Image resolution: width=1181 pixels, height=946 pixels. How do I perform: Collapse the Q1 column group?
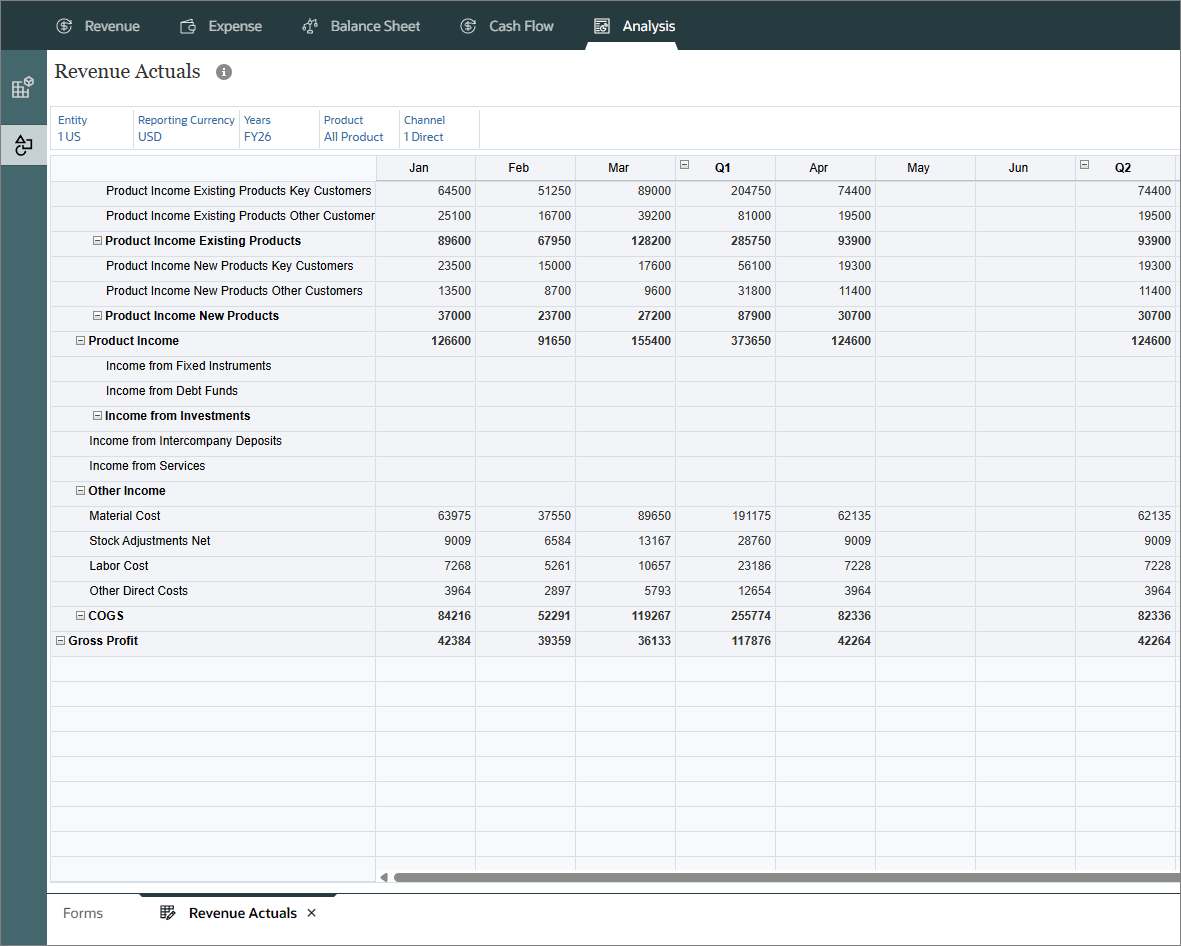coord(685,164)
